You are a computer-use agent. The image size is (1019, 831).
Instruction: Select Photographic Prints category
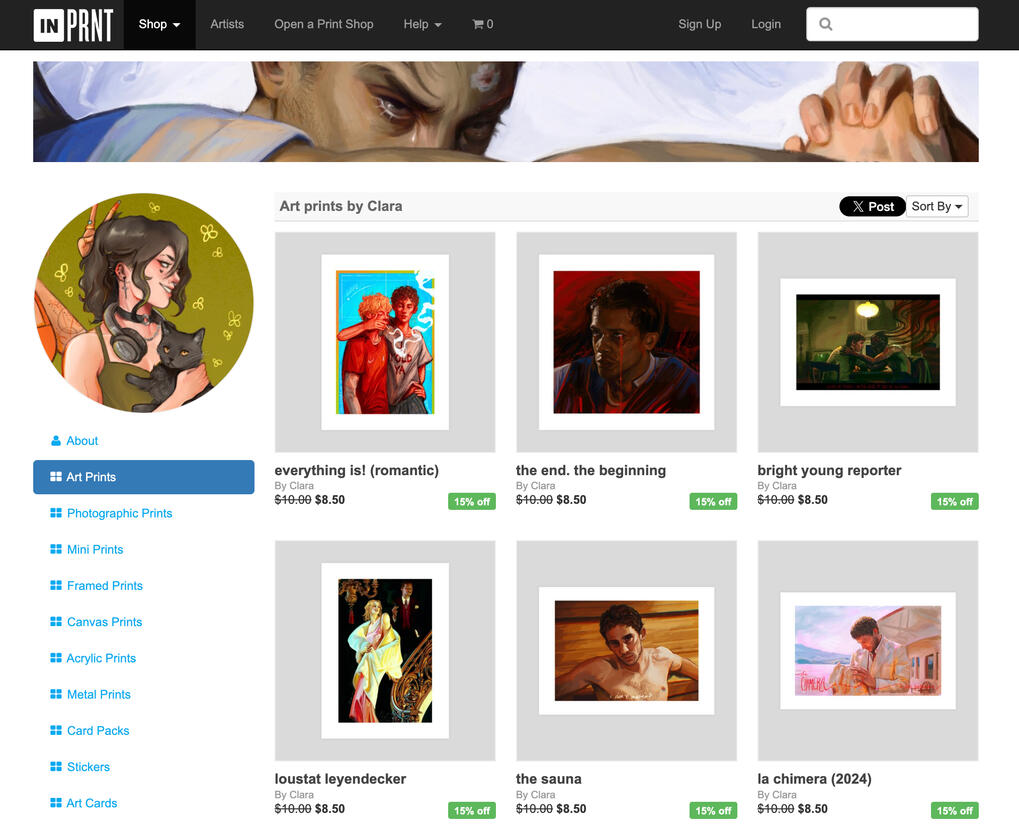[x=144, y=513]
